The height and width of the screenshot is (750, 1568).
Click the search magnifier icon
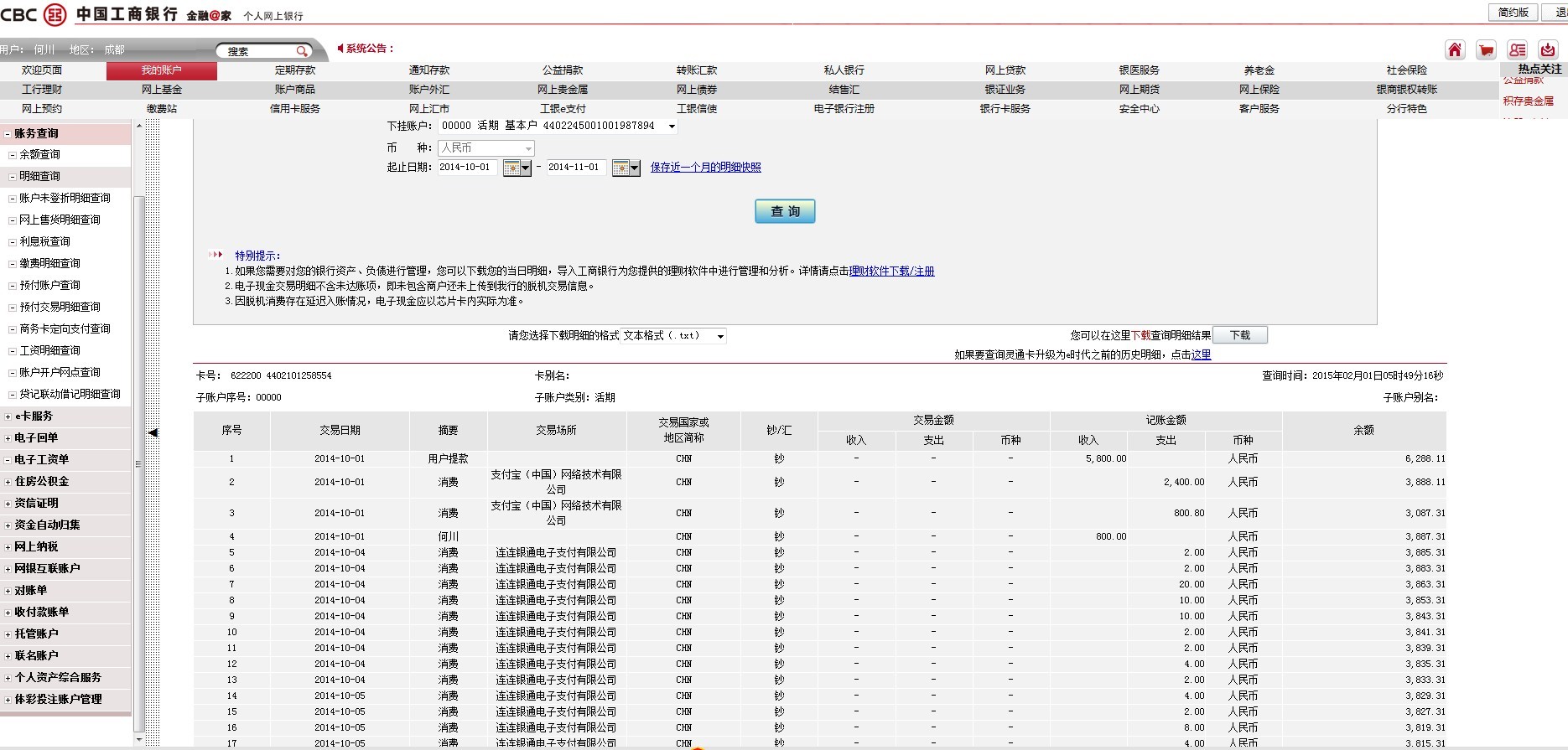301,51
